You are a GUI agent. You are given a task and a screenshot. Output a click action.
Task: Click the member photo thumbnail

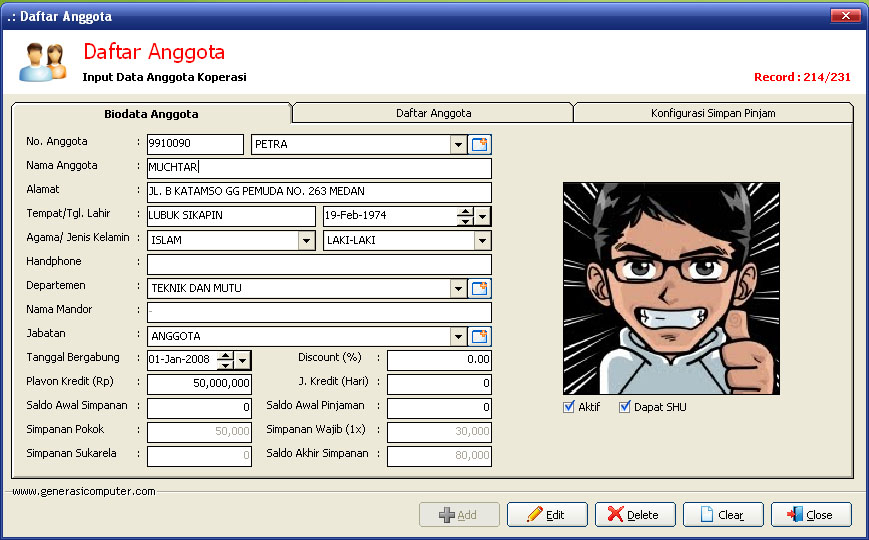(x=671, y=288)
